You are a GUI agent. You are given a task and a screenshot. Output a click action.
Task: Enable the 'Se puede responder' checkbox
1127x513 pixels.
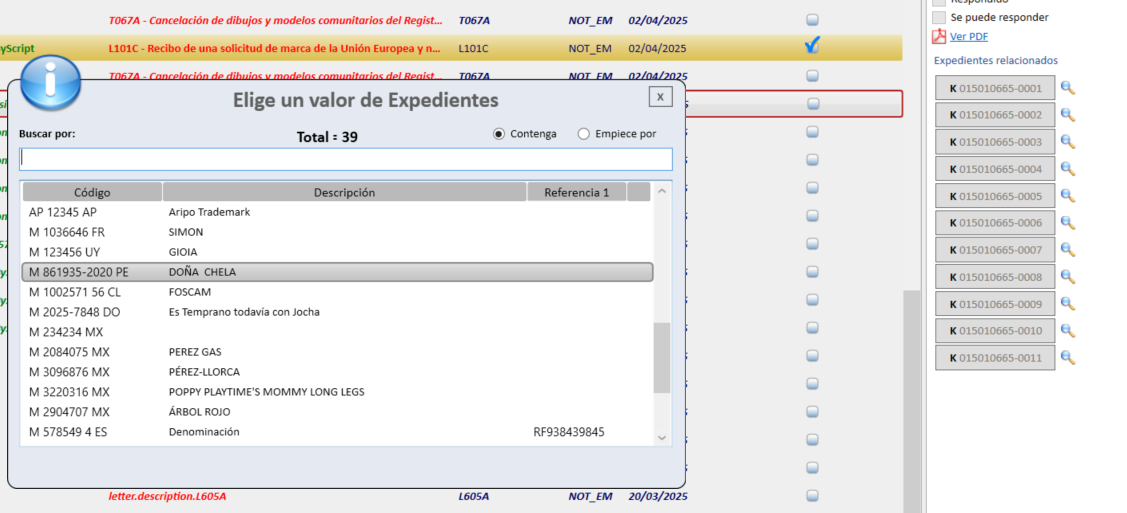click(x=939, y=17)
